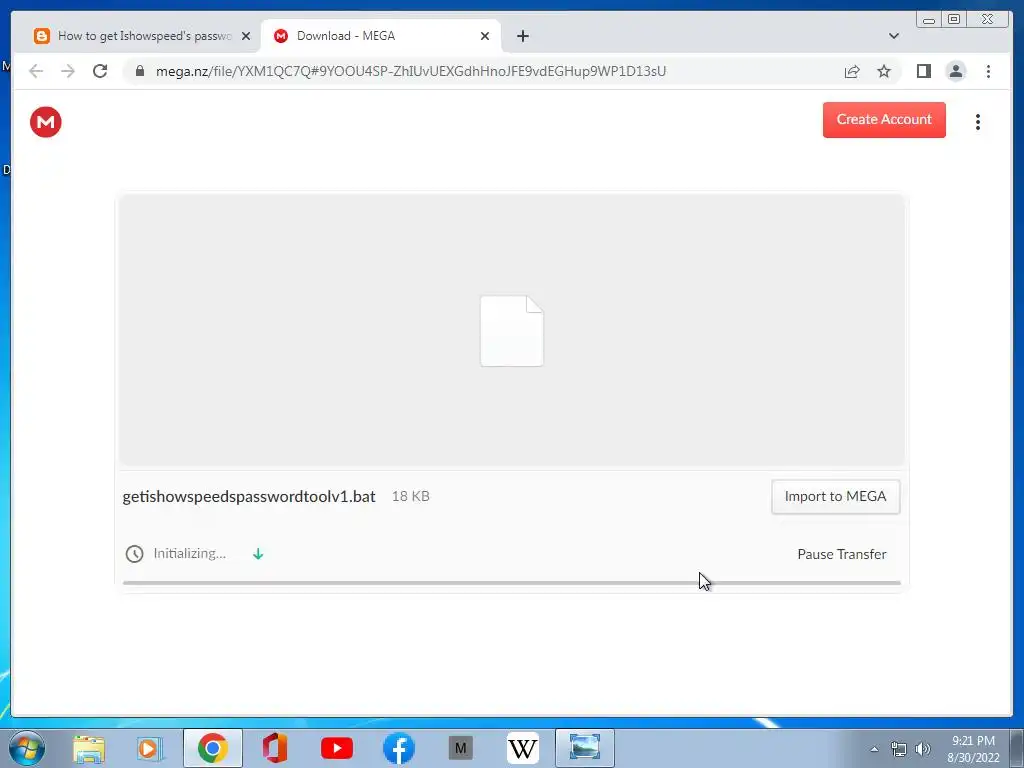Click the gray M taskbar icon

point(460,748)
